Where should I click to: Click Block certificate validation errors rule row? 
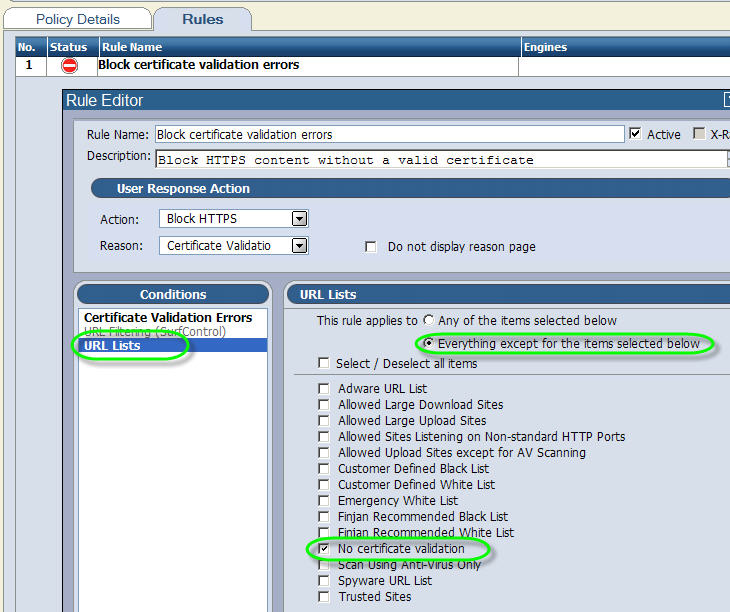199,66
